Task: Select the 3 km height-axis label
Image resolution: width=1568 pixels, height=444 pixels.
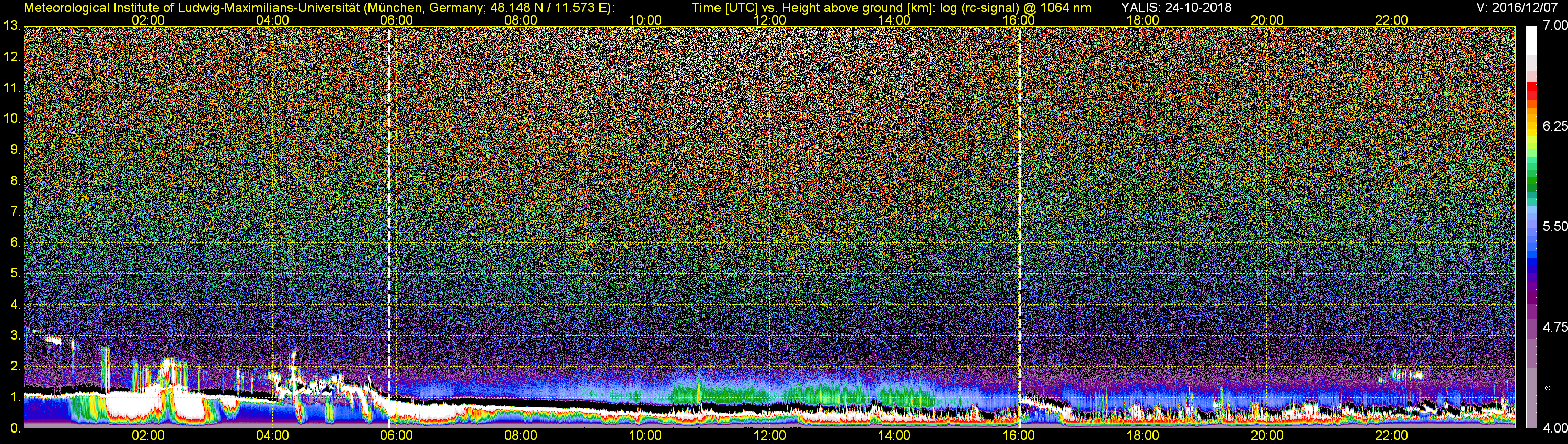Action: (x=15, y=335)
